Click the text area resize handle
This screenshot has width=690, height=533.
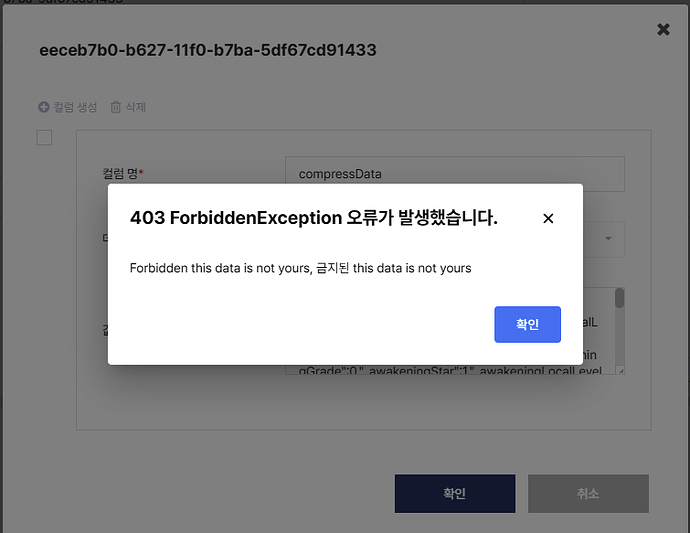point(619,369)
